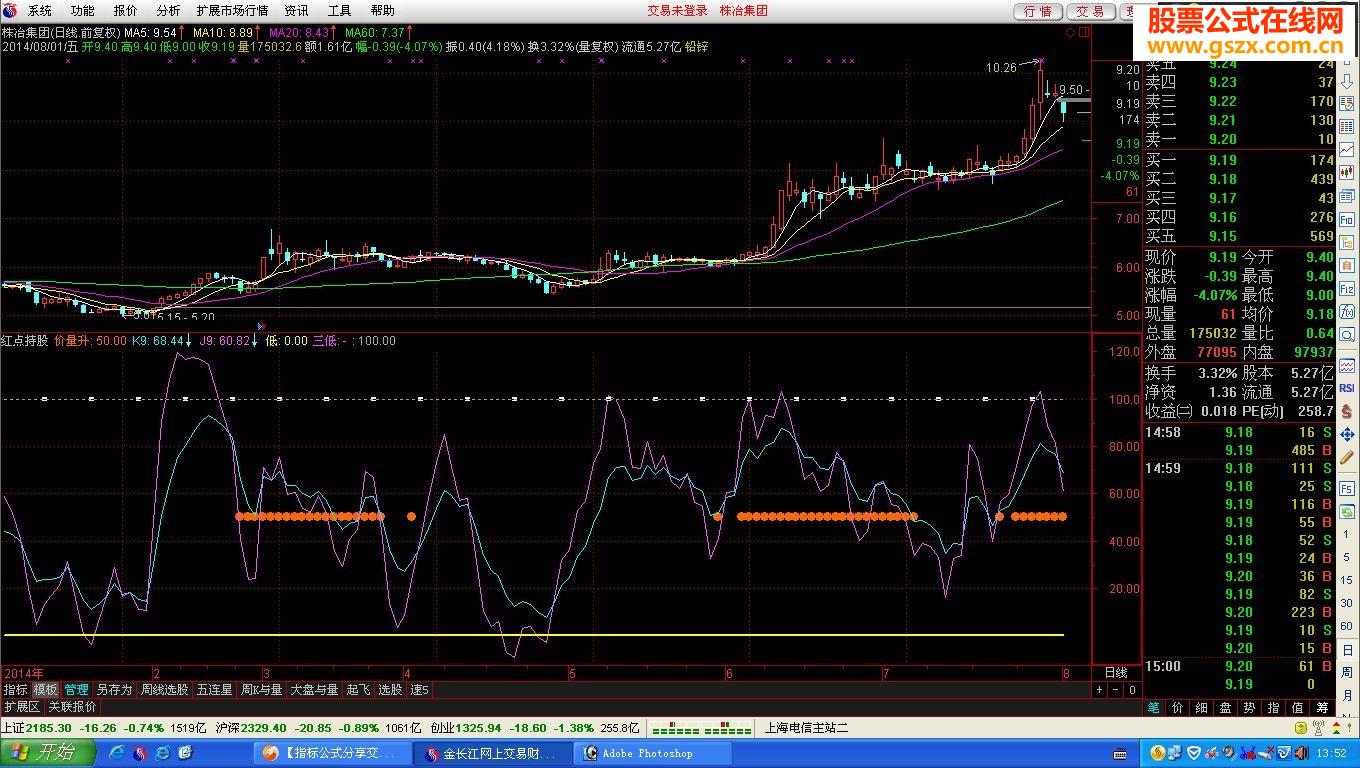Click the magnifier search sidebar icon
The image size is (1360, 768).
click(1347, 336)
